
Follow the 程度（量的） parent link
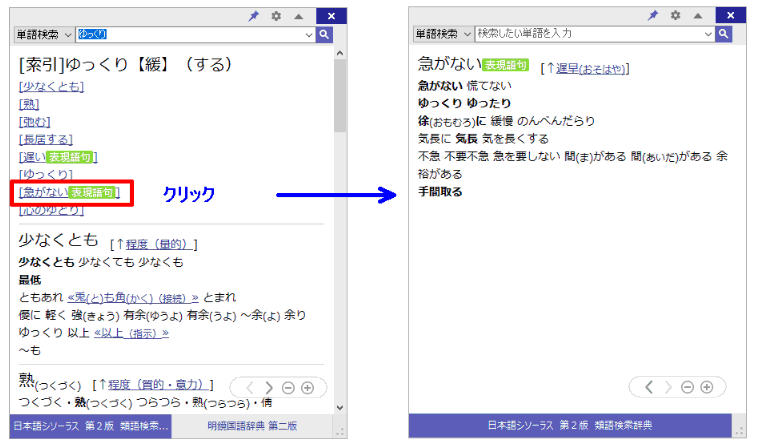coord(159,245)
